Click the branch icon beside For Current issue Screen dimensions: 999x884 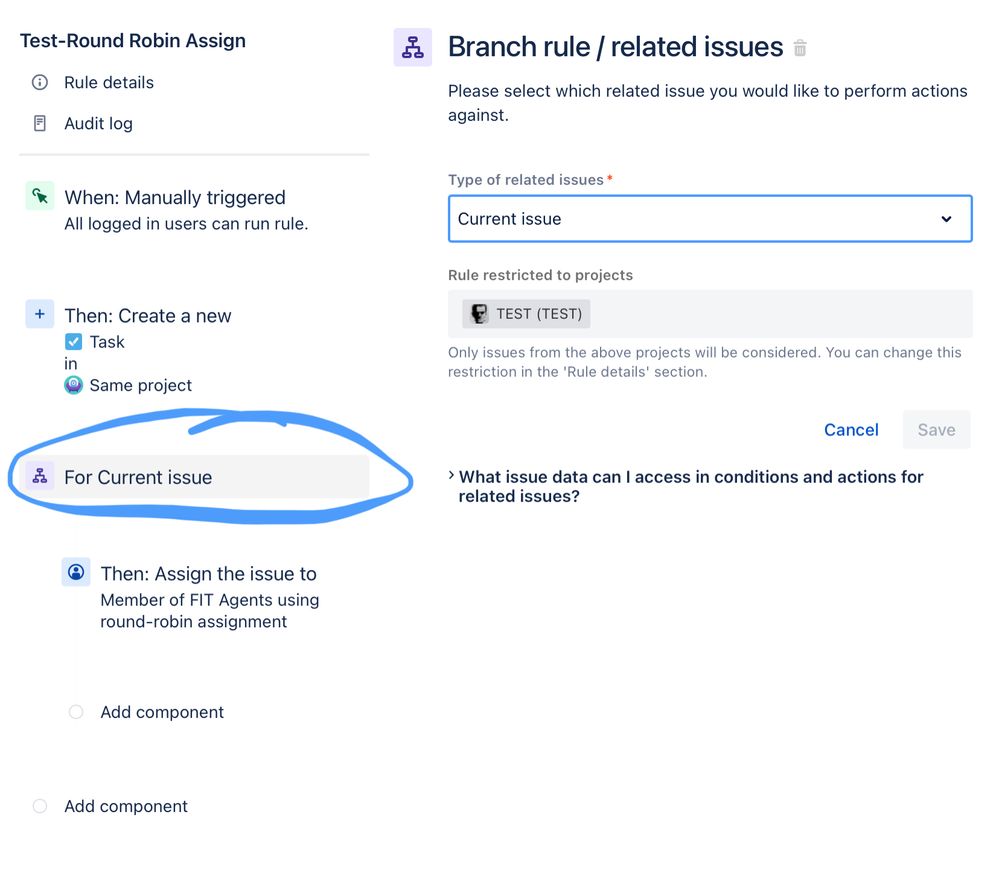[x=40, y=475]
